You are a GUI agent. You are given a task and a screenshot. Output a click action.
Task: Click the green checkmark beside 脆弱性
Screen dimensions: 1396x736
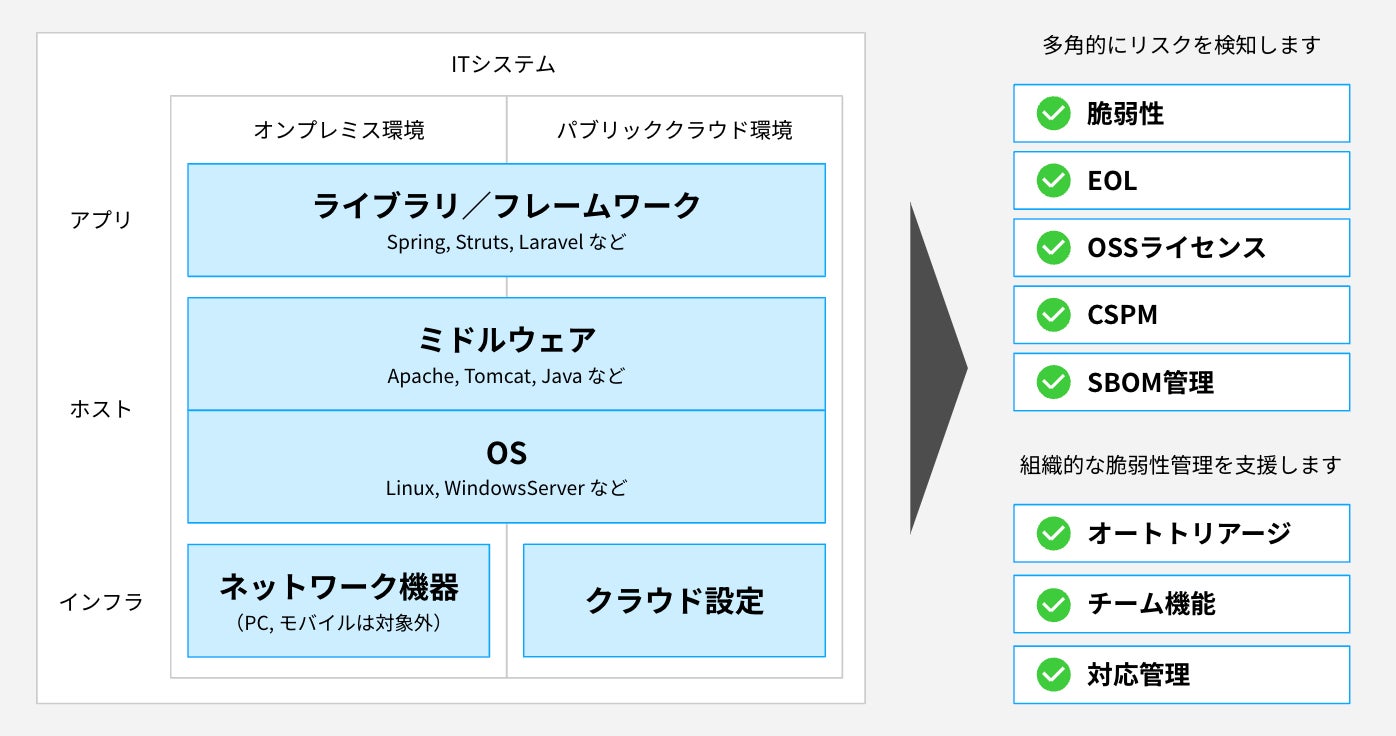click(x=1053, y=114)
